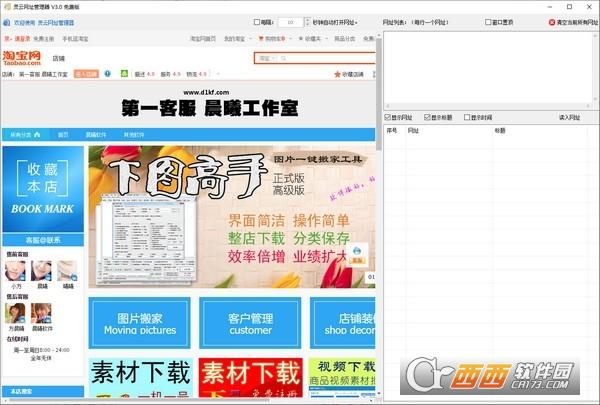Expand the favorites dropdown in Taobao nav

(x=328, y=39)
